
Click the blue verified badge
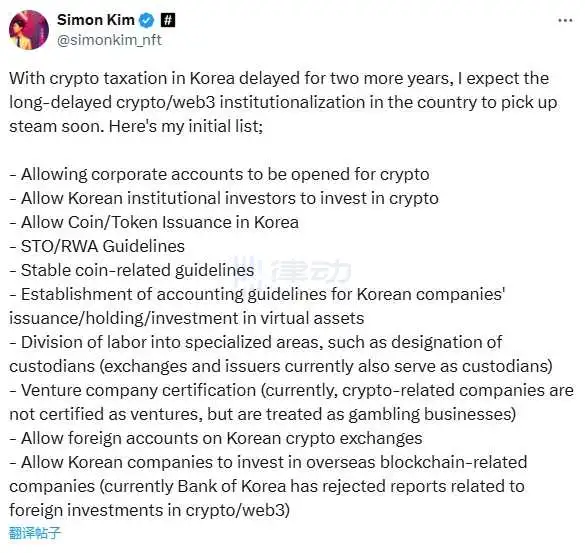tap(147, 20)
